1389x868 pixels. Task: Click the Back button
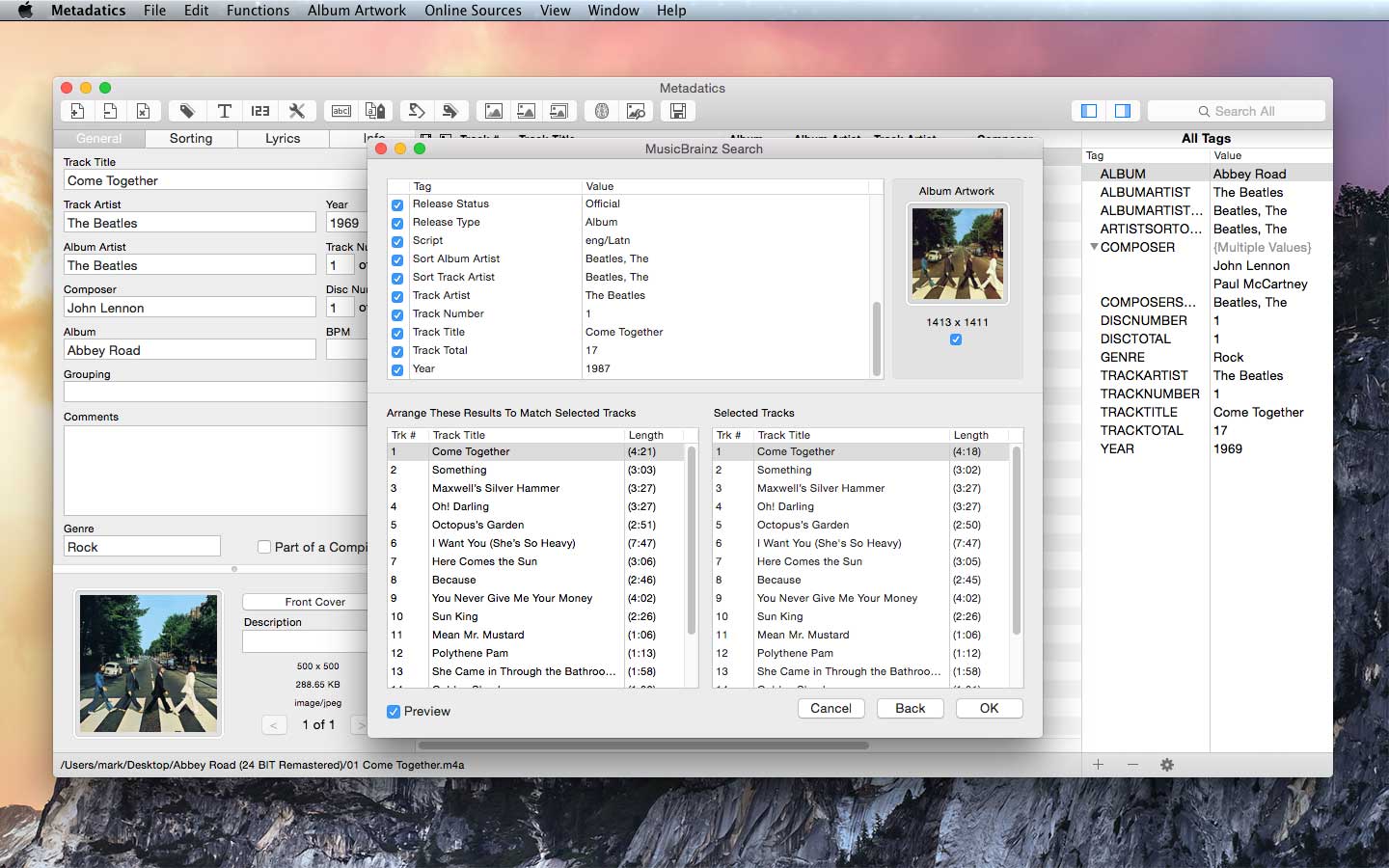click(x=910, y=708)
